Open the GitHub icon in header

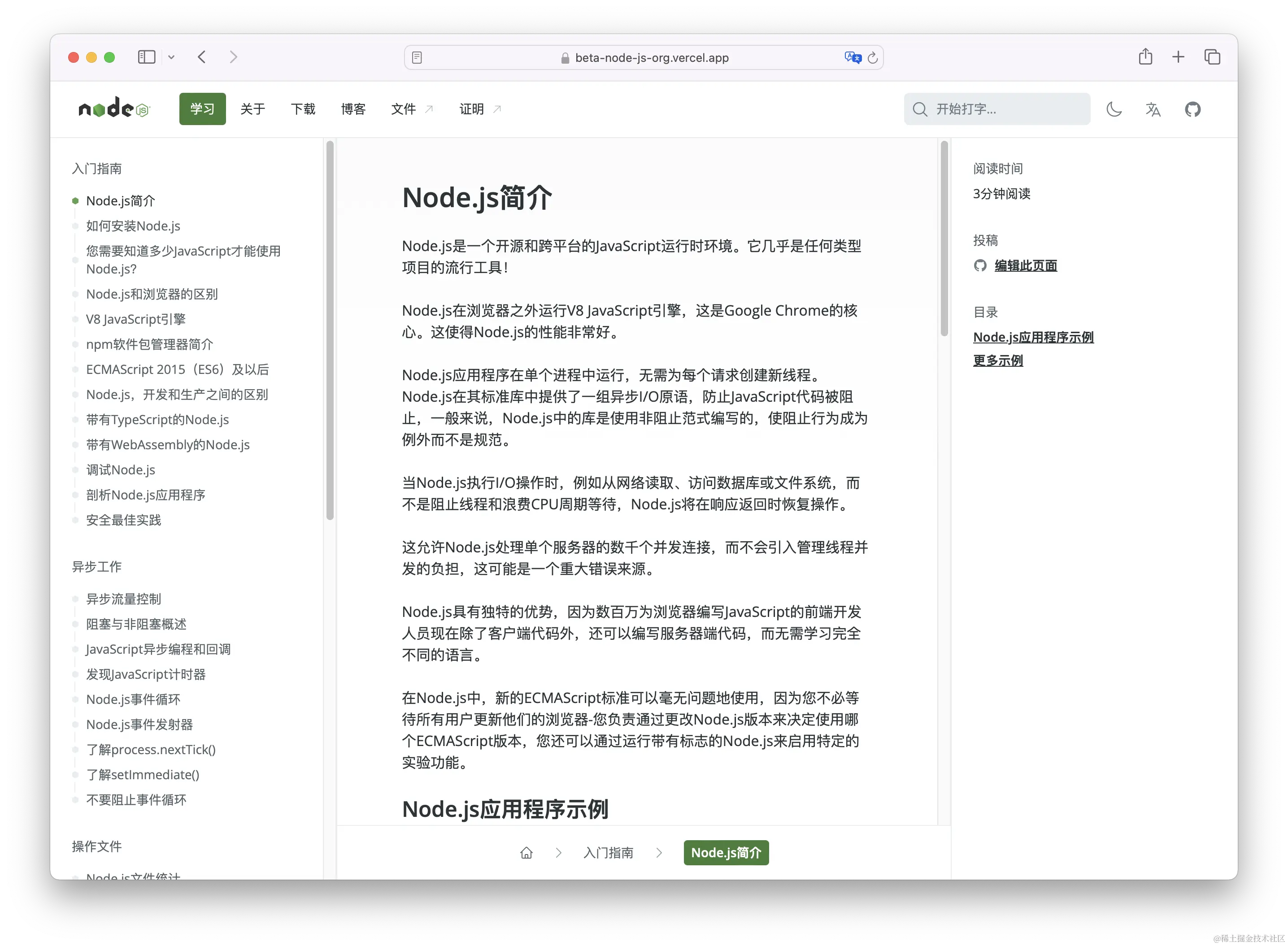[x=1192, y=109]
